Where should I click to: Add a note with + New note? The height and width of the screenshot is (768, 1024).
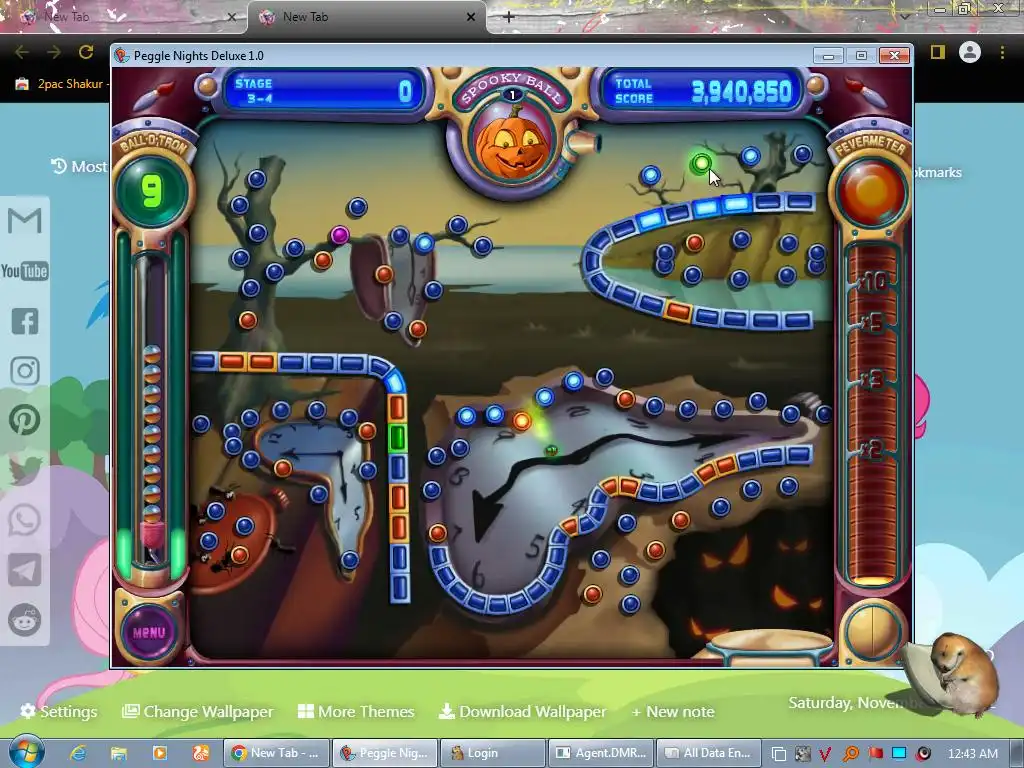point(673,711)
